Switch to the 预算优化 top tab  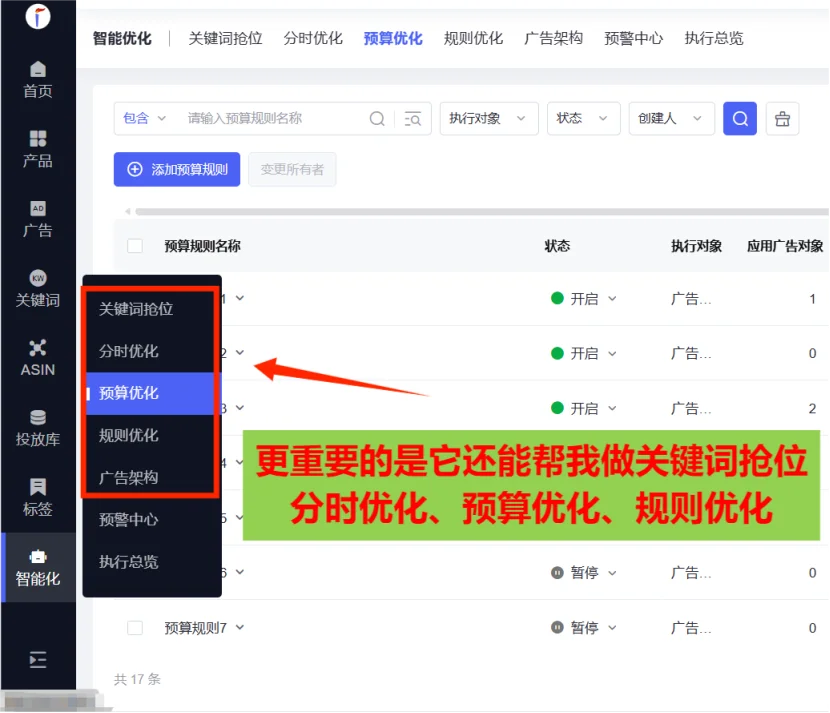tap(393, 38)
